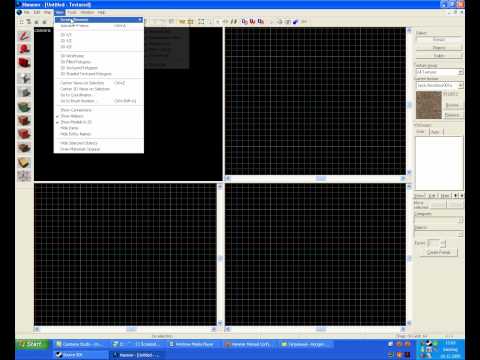The height and width of the screenshot is (360, 480).
Task: Choose 3D Shaded Textured Polygons mode
Action: (99, 74)
